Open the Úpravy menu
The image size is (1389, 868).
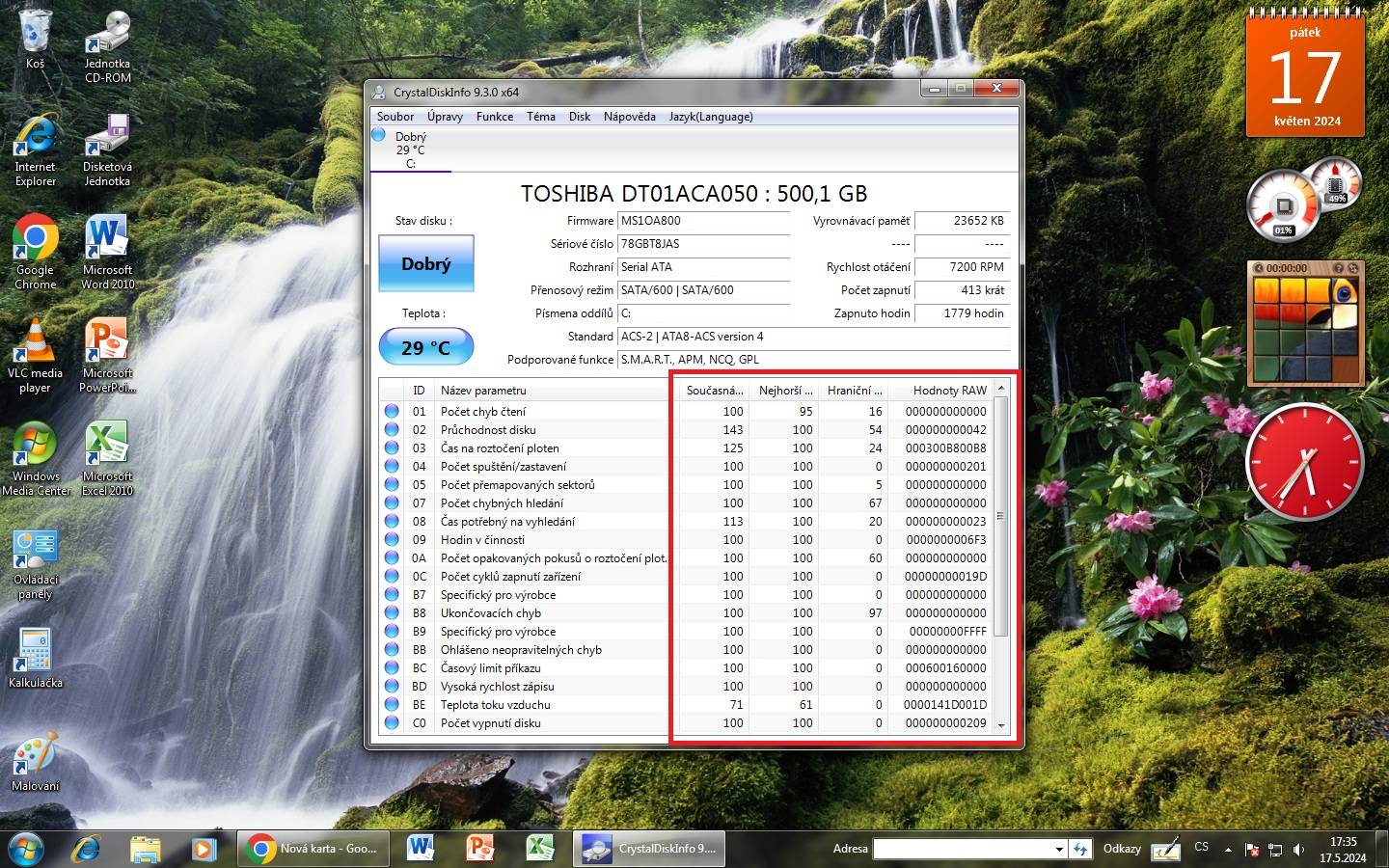click(445, 117)
